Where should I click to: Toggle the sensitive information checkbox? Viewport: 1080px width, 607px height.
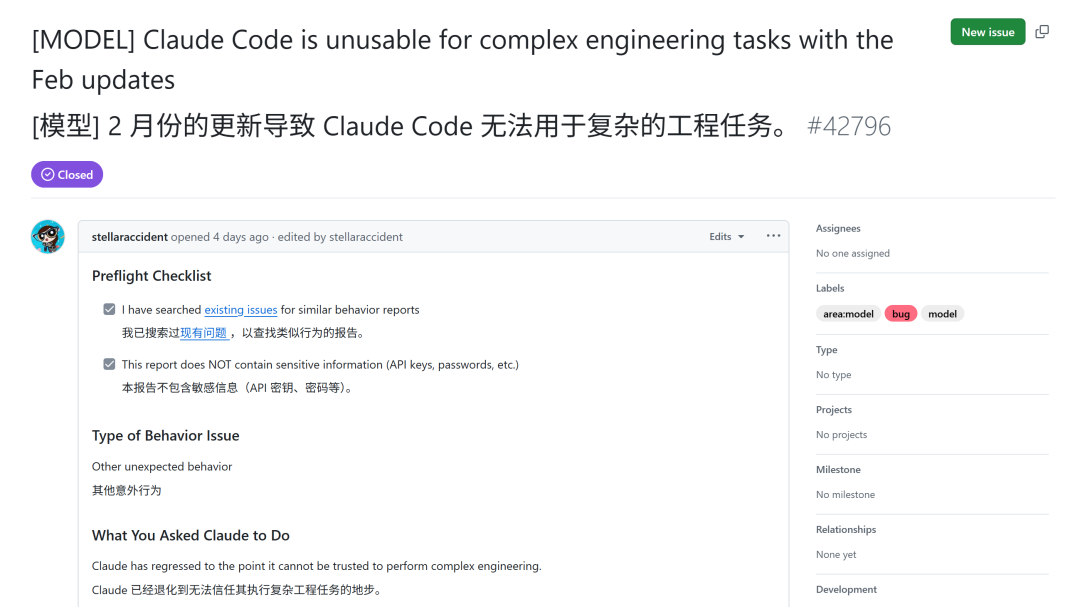[109, 364]
